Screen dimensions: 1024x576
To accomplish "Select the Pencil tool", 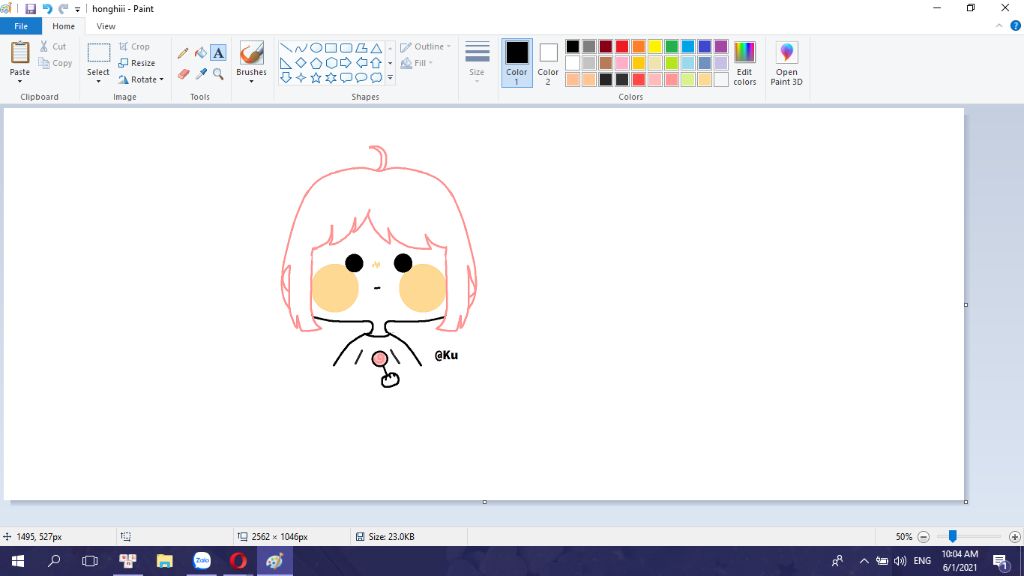I will [183, 53].
